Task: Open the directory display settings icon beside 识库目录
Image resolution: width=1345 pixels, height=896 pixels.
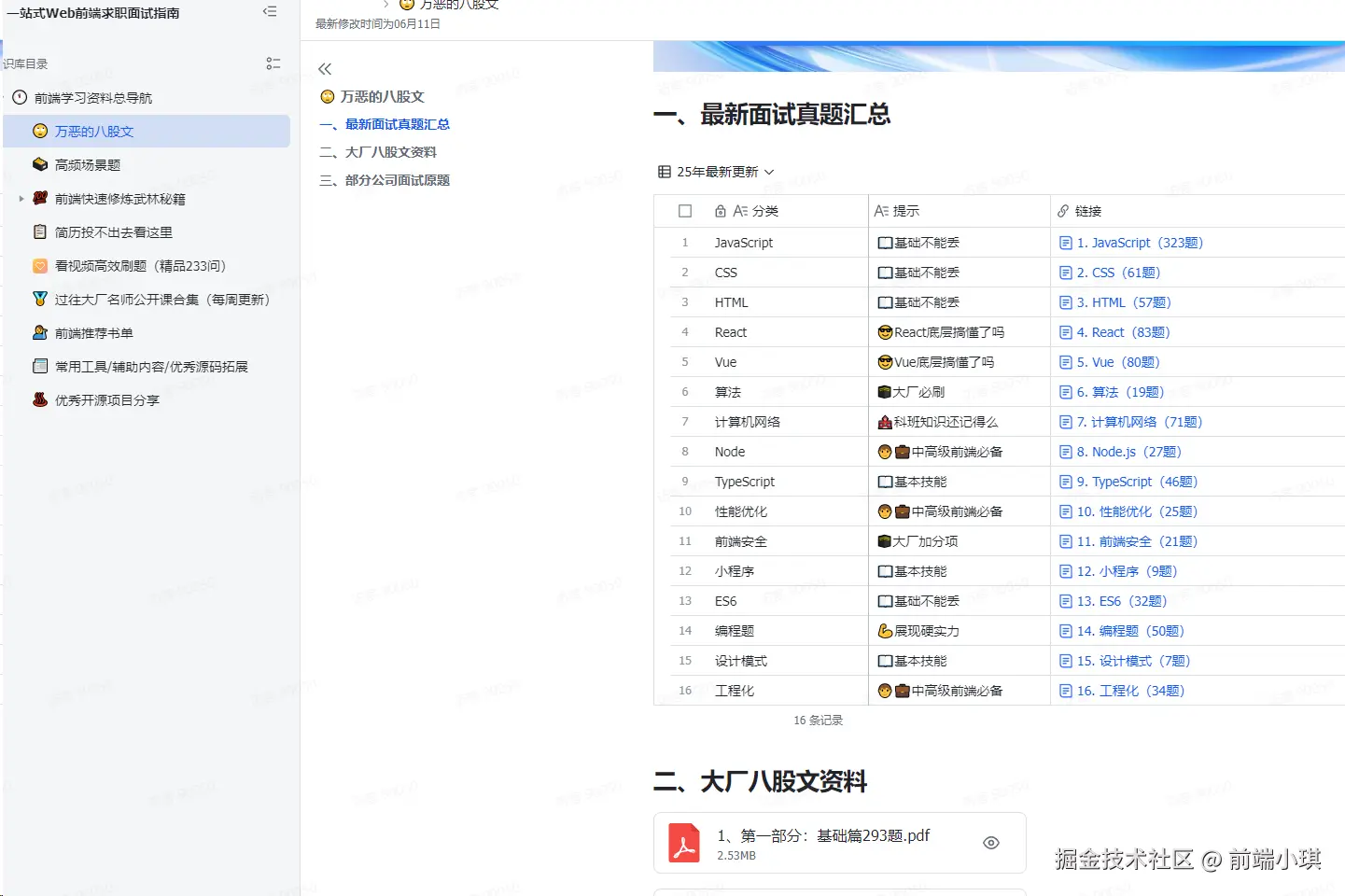Action: [x=273, y=63]
